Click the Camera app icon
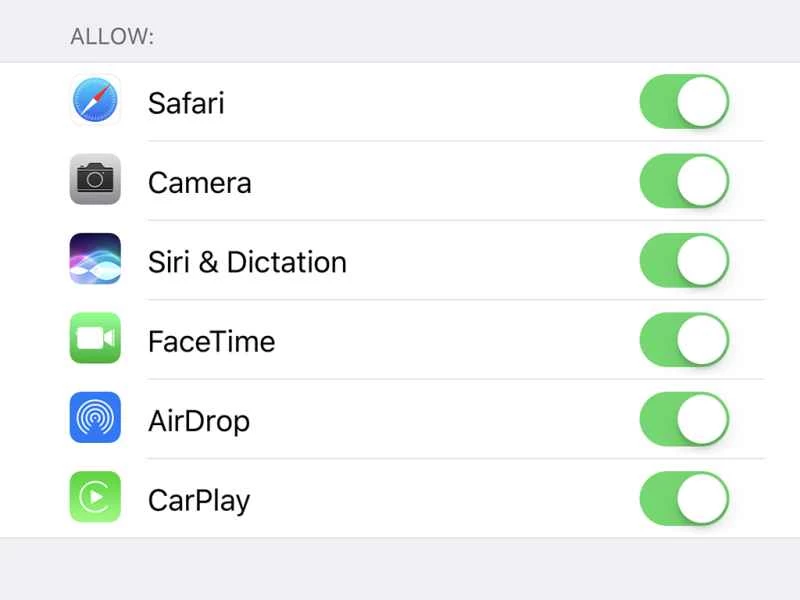This screenshot has width=800, height=600. (x=94, y=182)
